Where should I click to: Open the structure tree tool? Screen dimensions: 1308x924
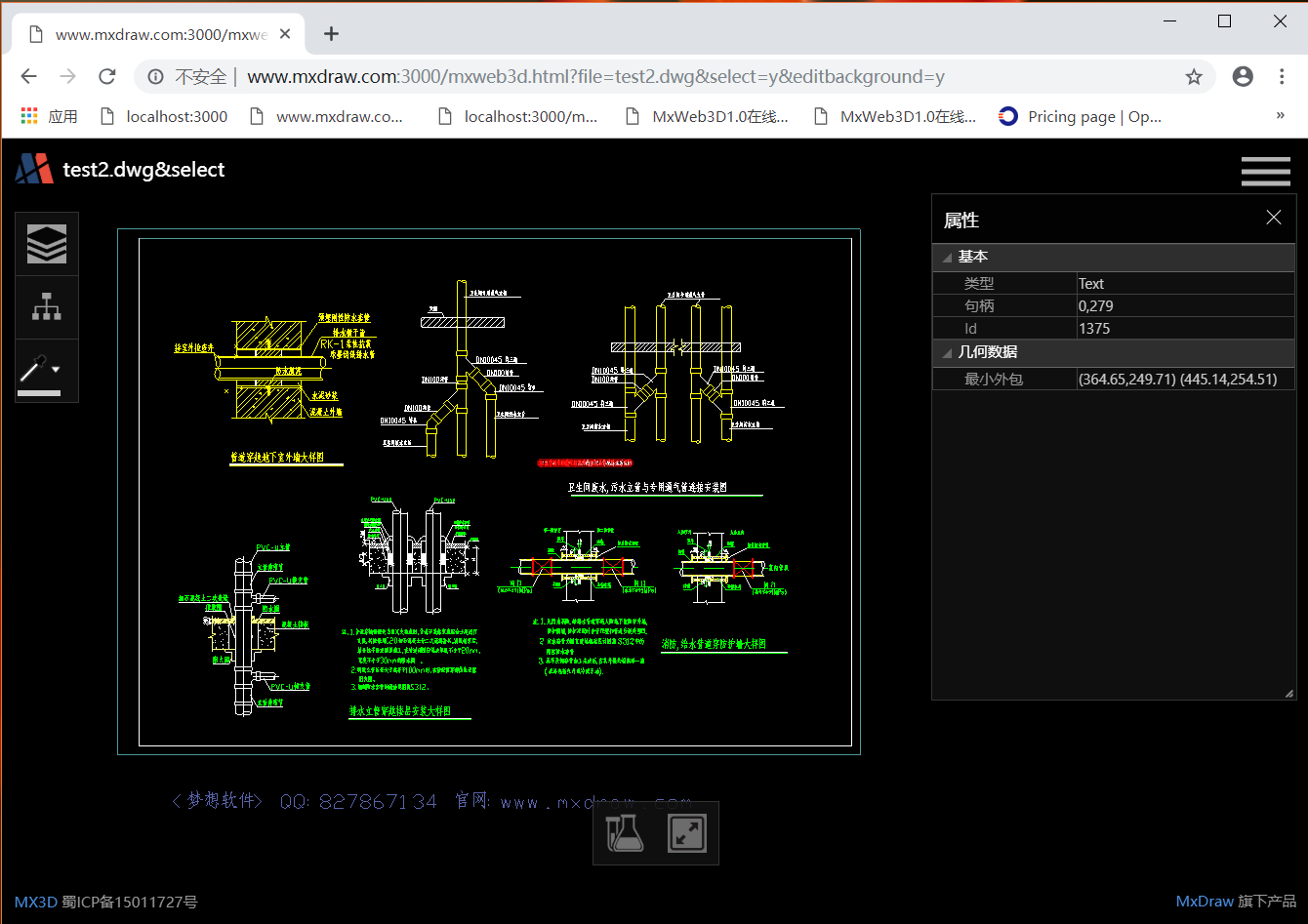(47, 307)
